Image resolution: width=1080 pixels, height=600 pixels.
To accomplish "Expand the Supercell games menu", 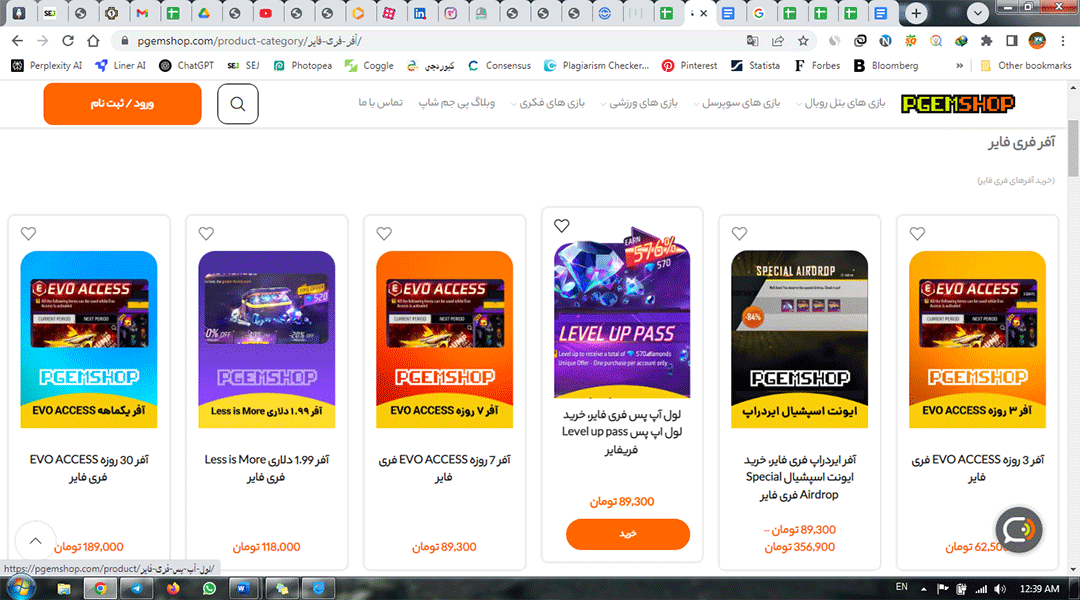I will 736,103.
